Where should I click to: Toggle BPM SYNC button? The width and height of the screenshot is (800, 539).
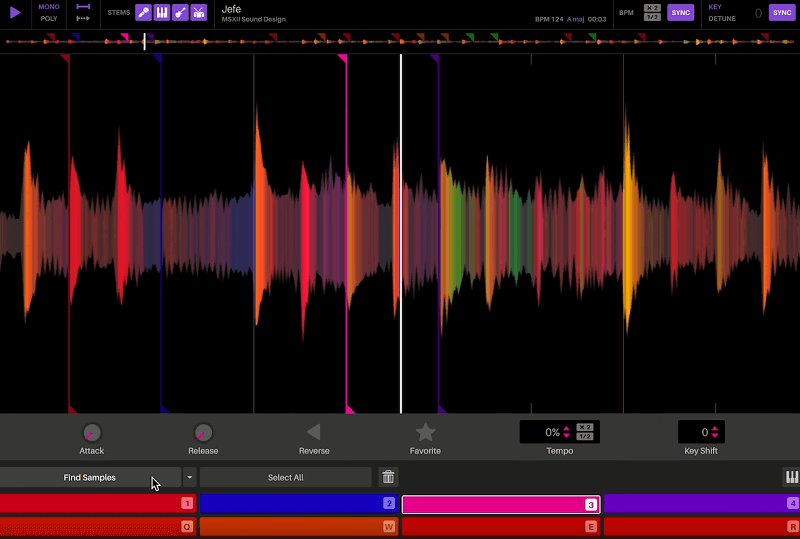681,13
